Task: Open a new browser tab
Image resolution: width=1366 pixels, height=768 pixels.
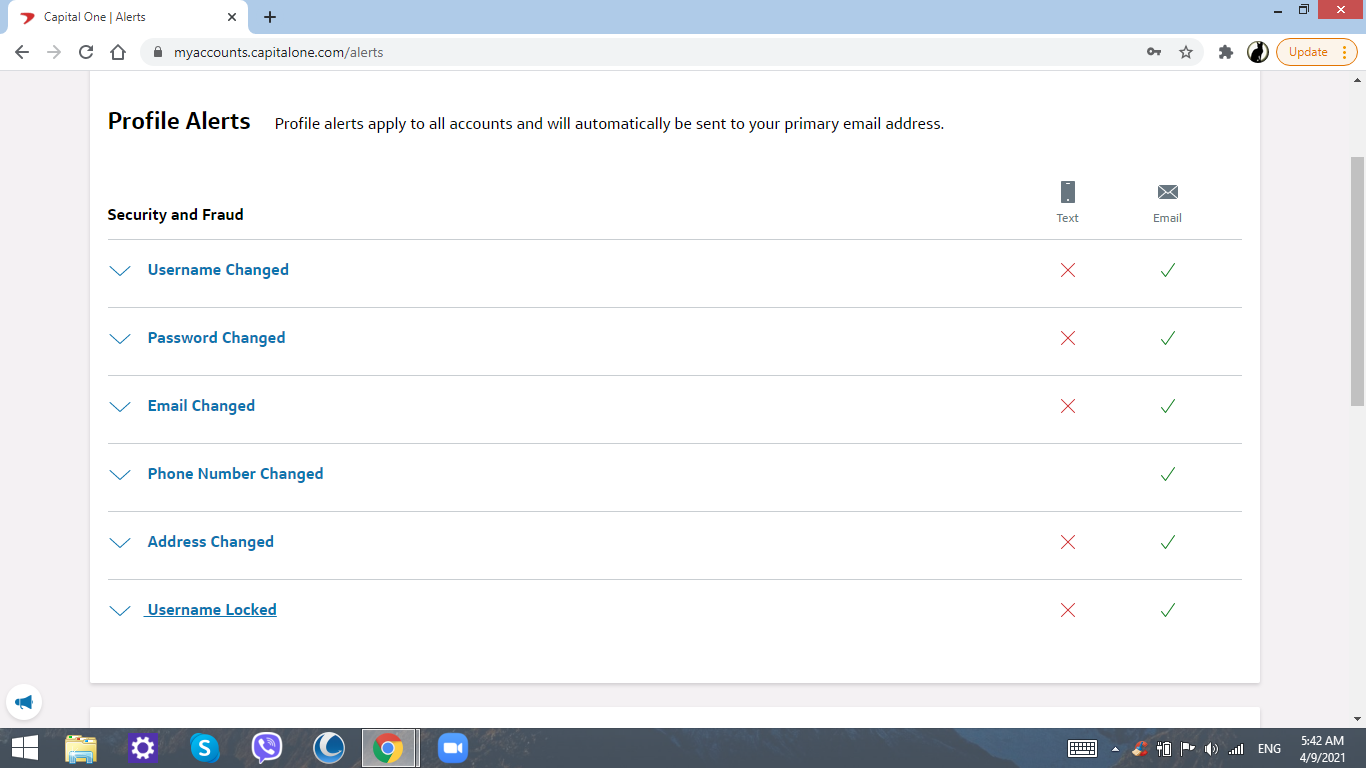Action: point(270,17)
